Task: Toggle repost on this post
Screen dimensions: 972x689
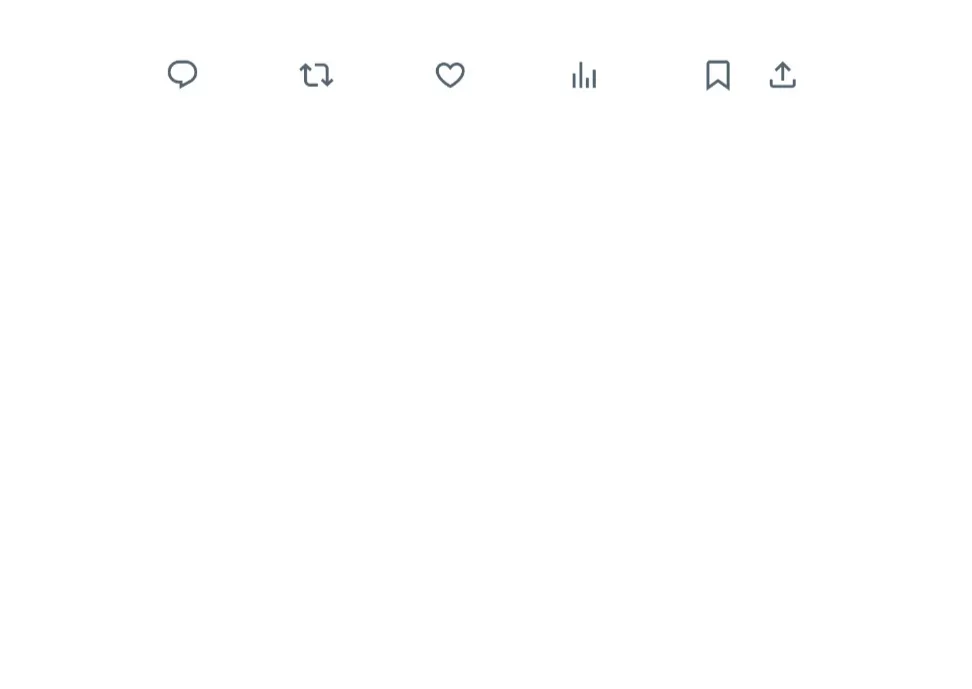Action: click(316, 75)
